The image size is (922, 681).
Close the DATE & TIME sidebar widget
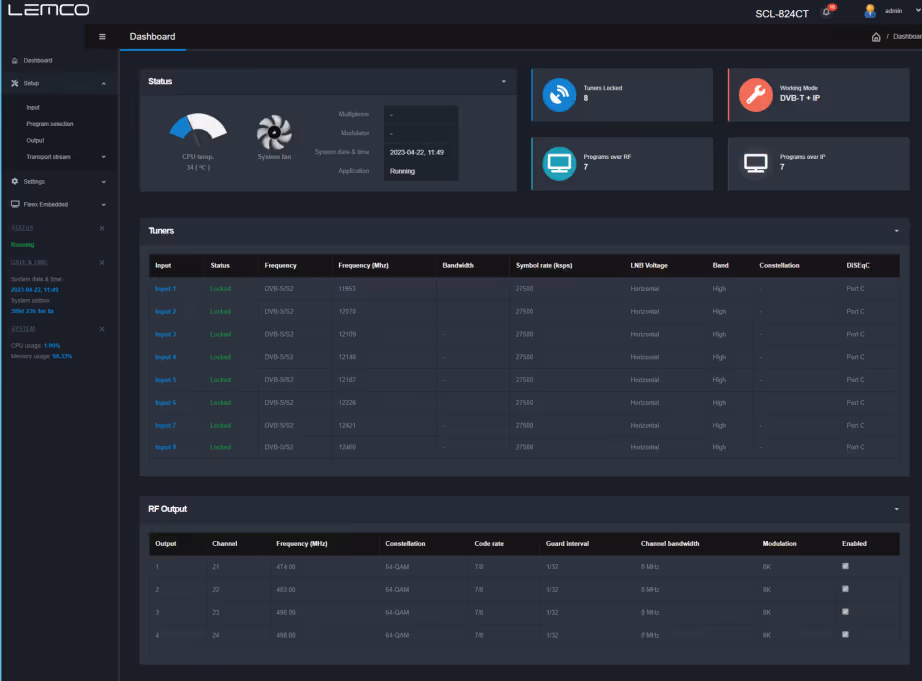pos(102,262)
